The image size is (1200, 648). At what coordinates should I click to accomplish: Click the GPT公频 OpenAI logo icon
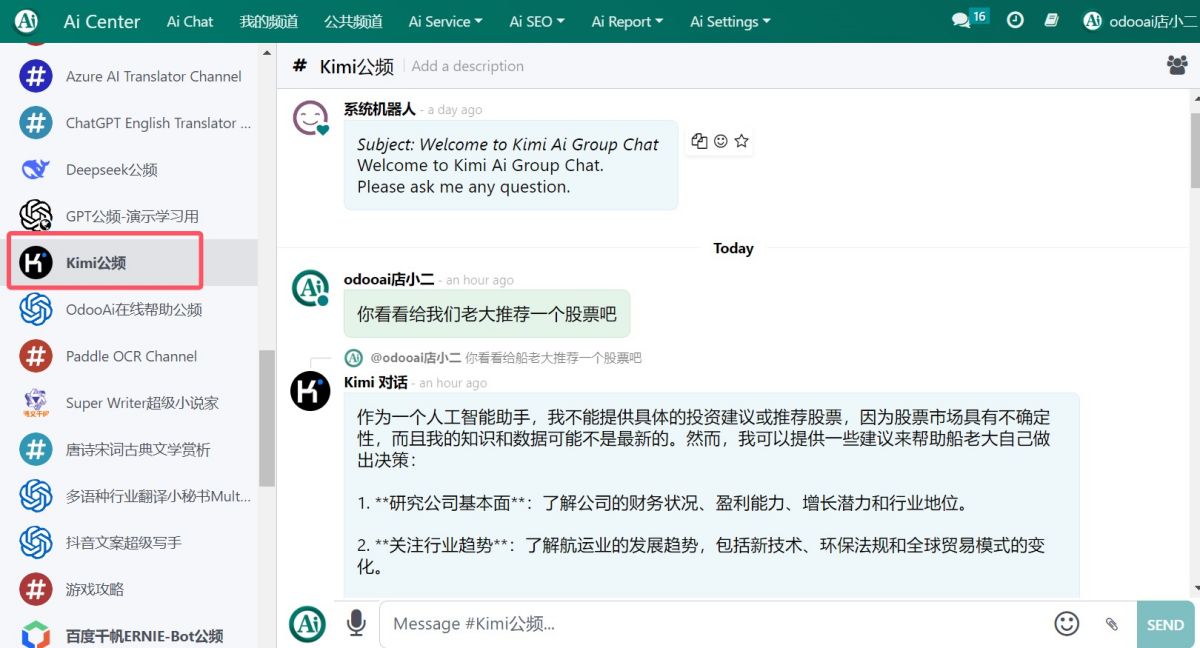pyautogui.click(x=36, y=216)
